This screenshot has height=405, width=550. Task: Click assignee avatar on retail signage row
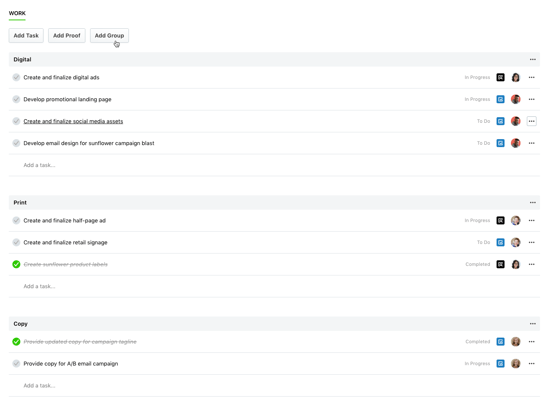click(x=516, y=242)
